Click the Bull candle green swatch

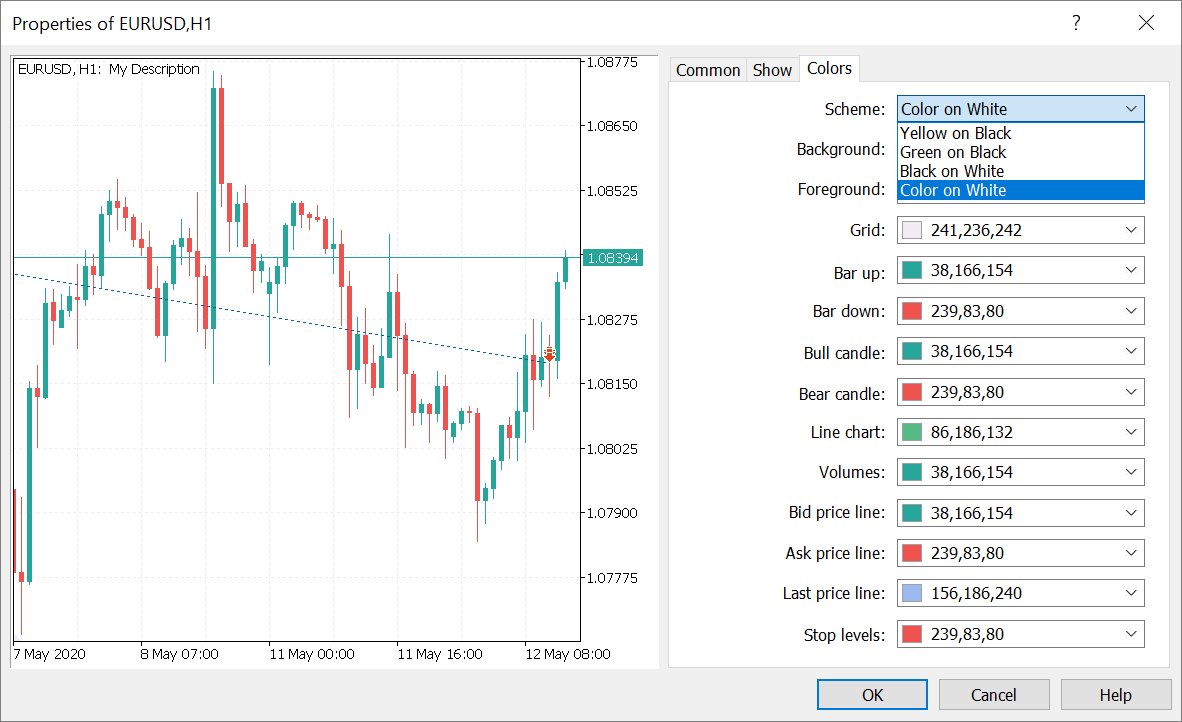pyautogui.click(x=911, y=351)
